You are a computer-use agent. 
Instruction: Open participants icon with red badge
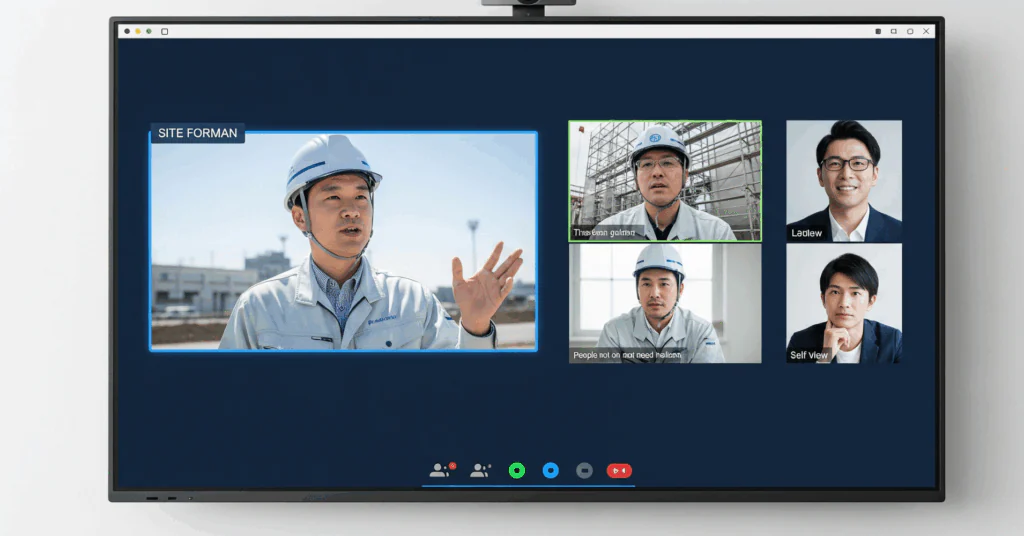click(x=442, y=470)
